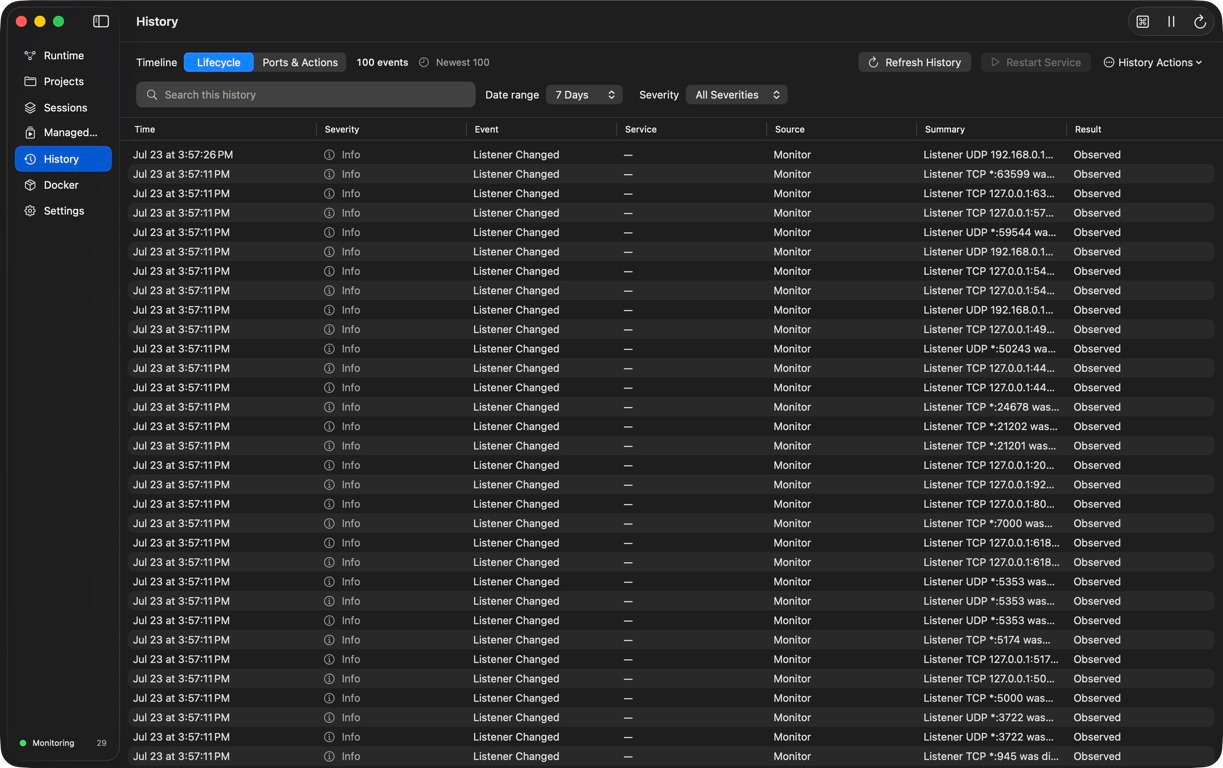Click the reload icon in title bar
The image size is (1223, 768).
coord(1200,21)
